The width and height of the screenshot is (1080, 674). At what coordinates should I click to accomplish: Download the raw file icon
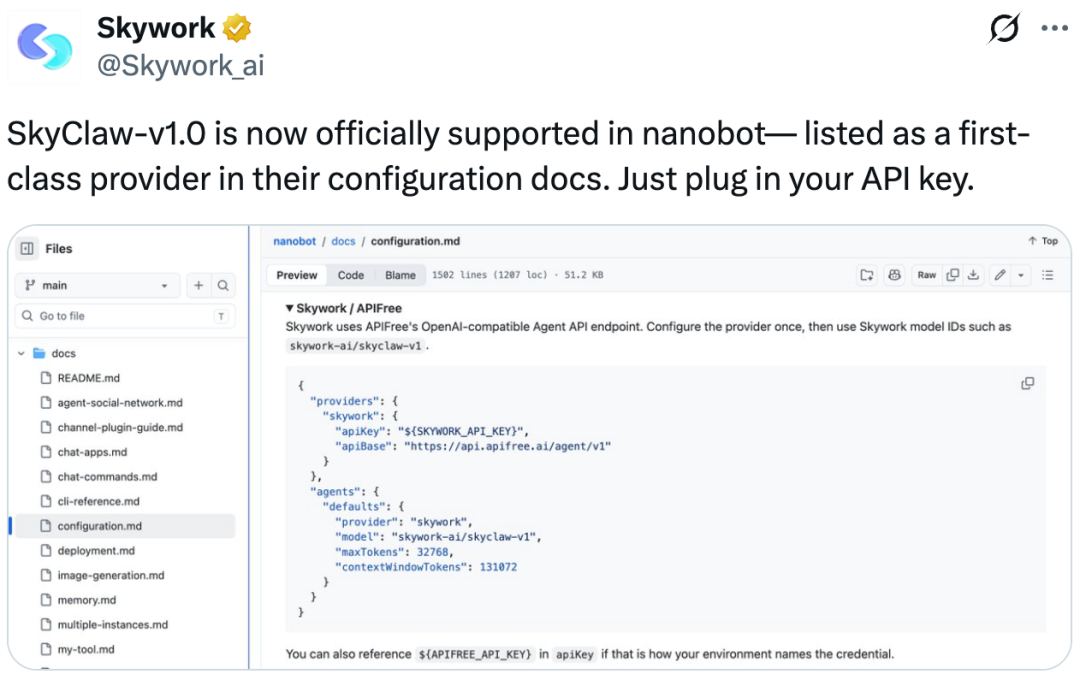click(973, 275)
